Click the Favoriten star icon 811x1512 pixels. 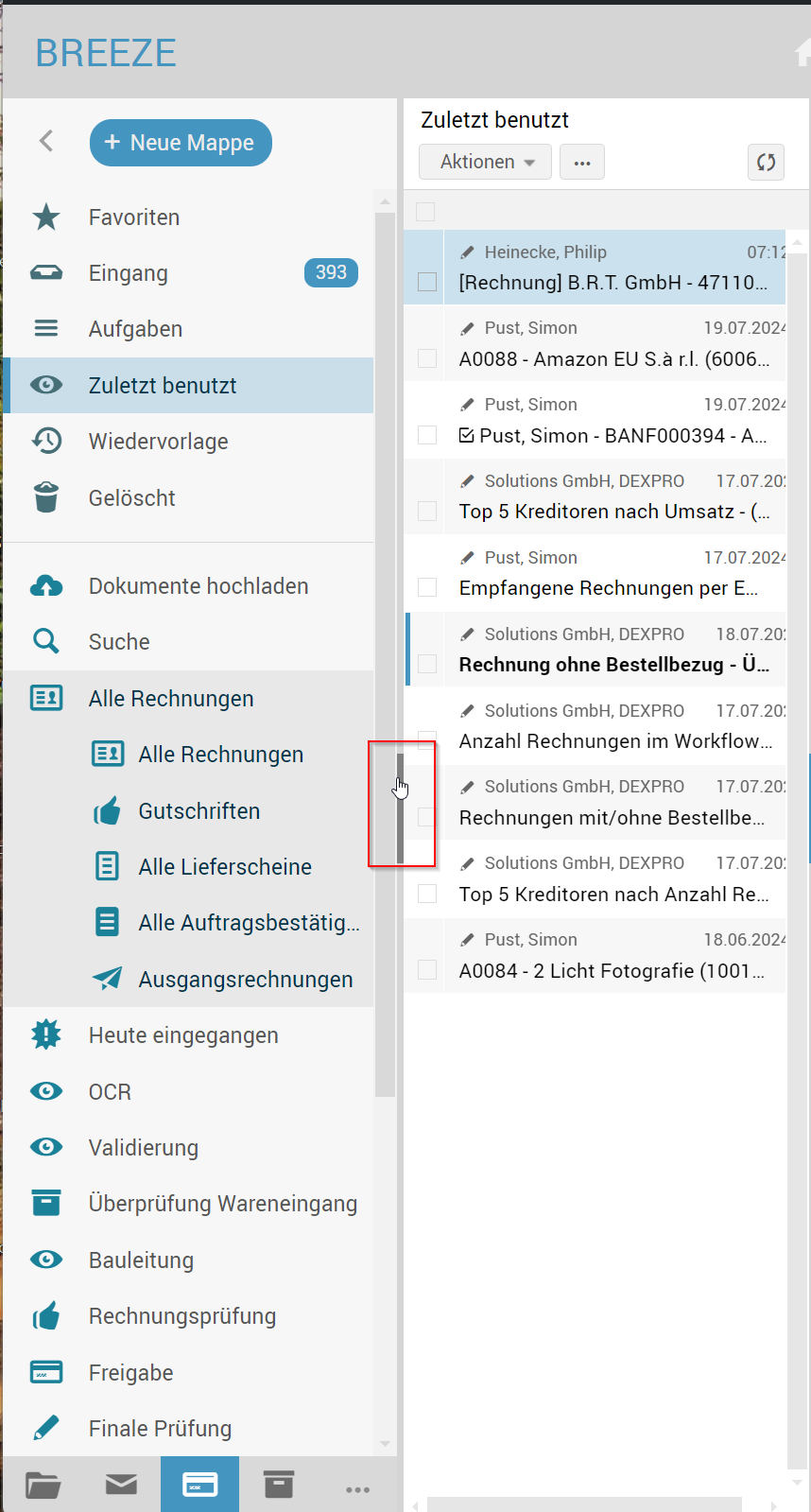coord(46,217)
